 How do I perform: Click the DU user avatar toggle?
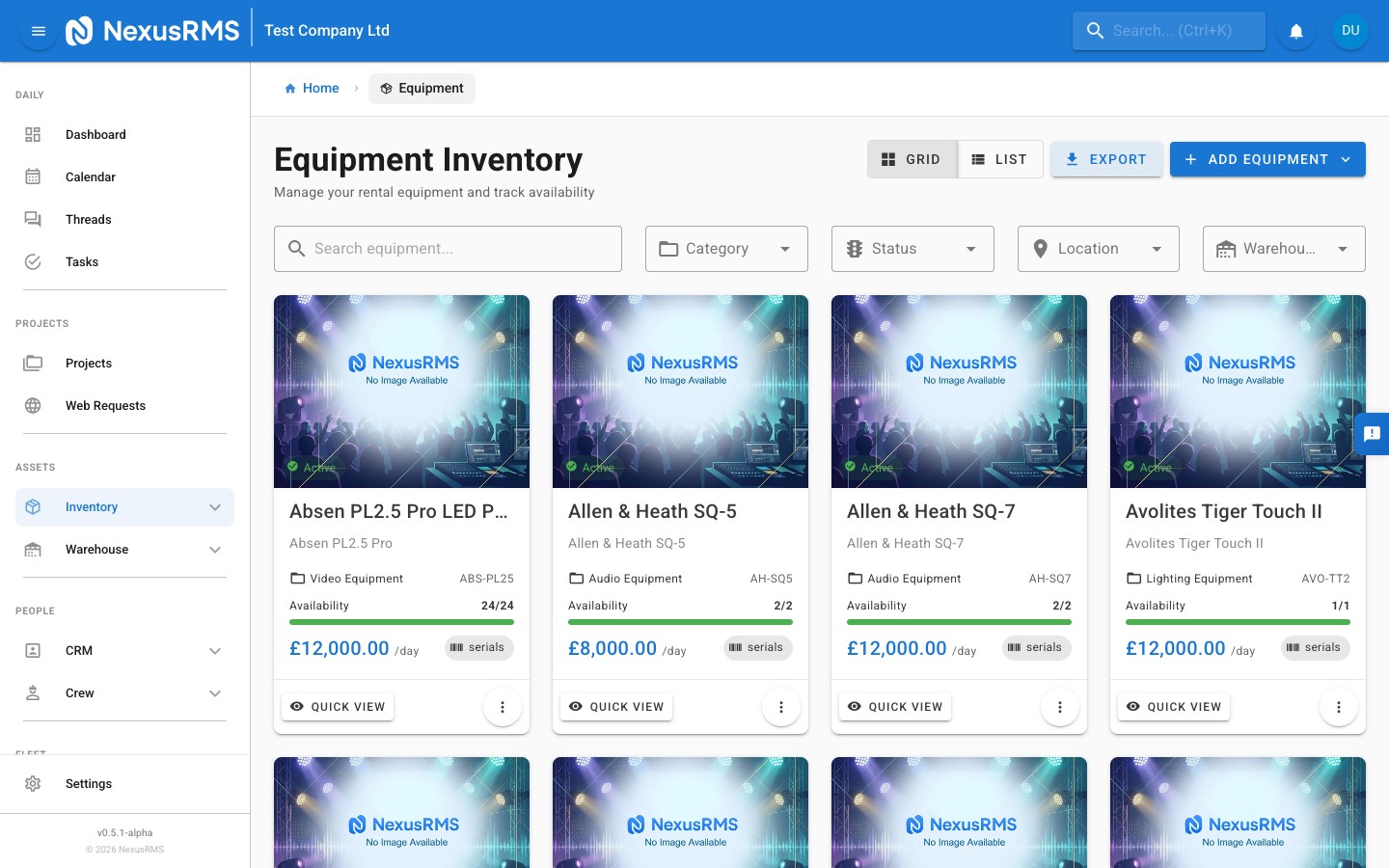(1350, 30)
